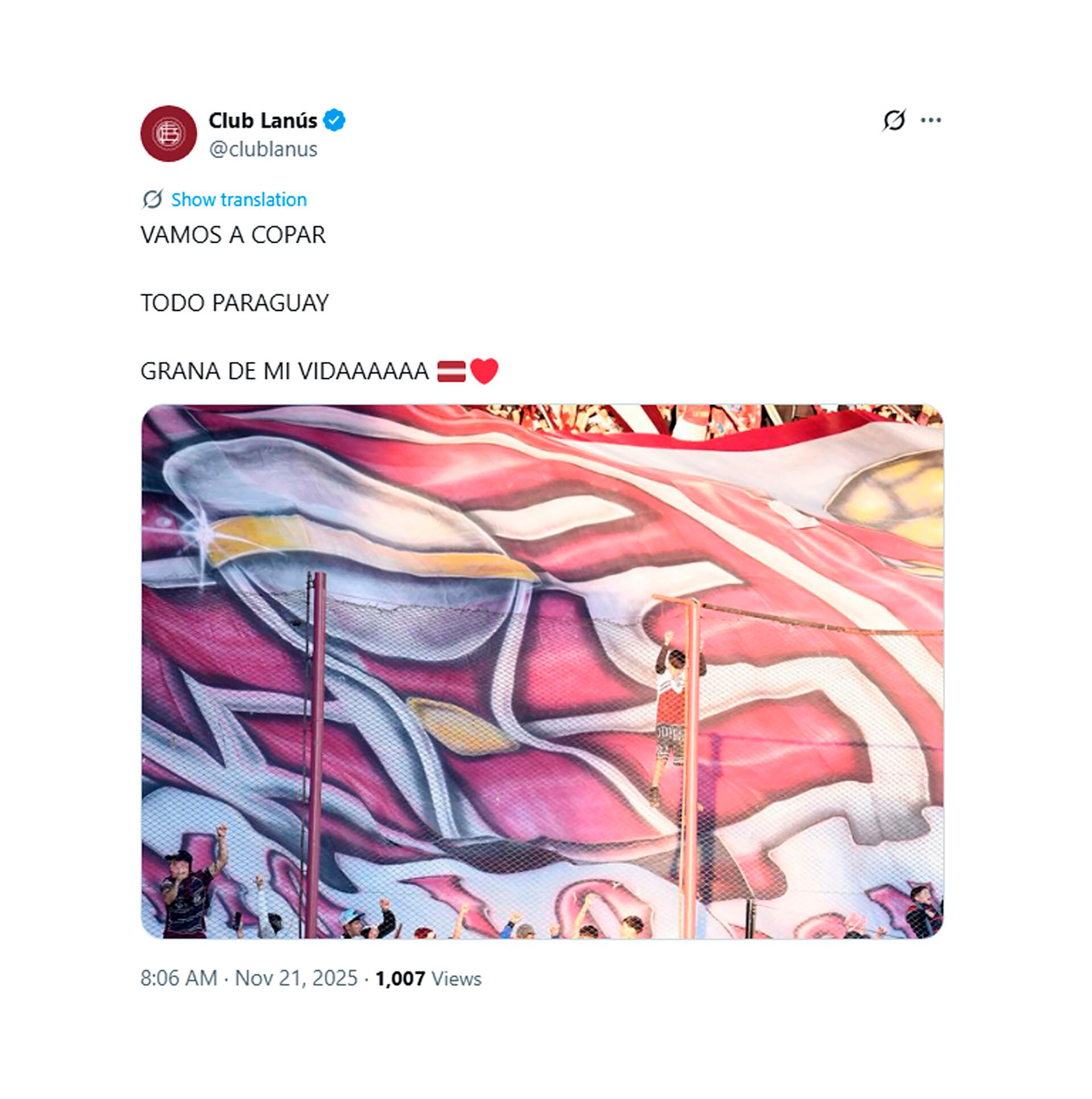Click the red and white flag emoji

click(451, 371)
